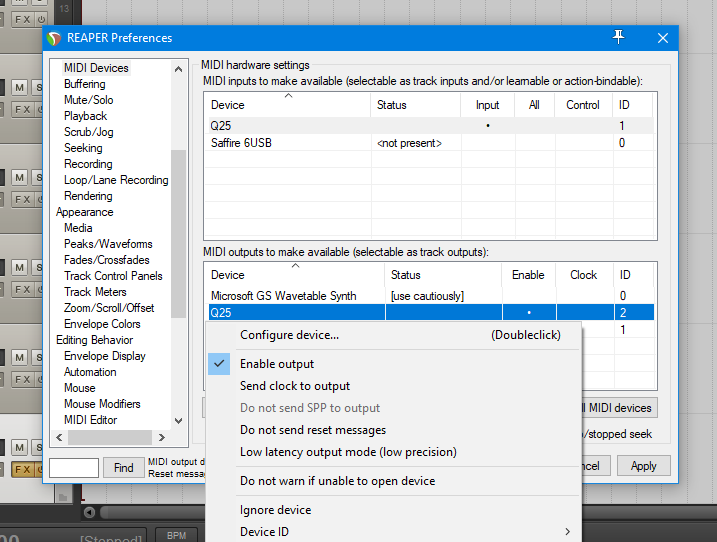
Task: Select Peaks/Waveforms settings
Action: 108,244
